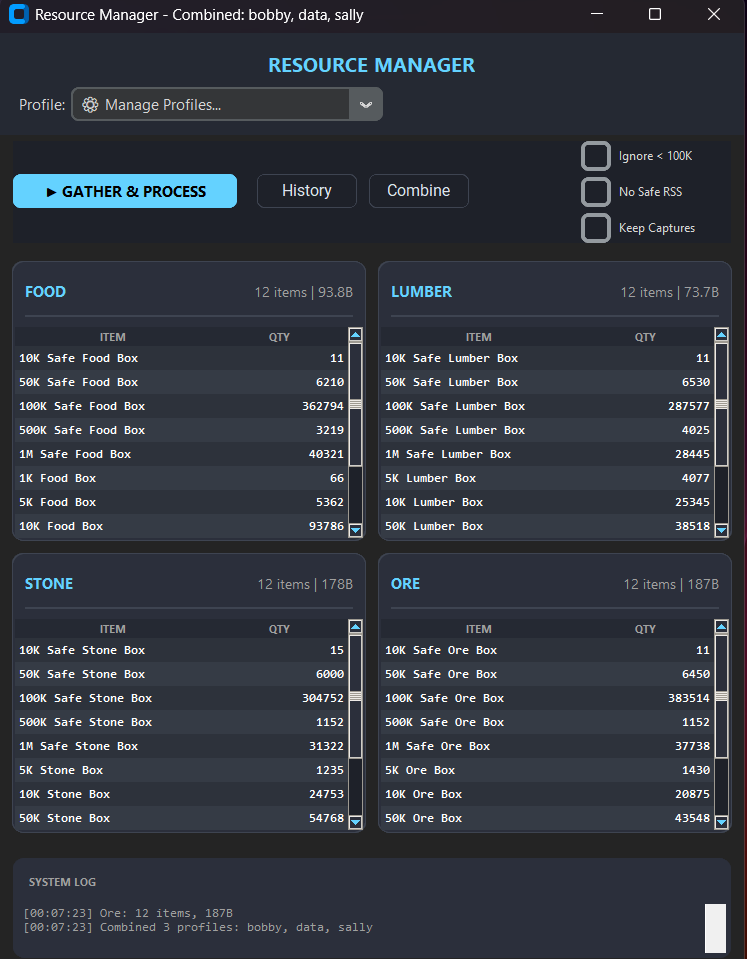
Task: Click scroll down arrow in Ore list
Action: (721, 821)
